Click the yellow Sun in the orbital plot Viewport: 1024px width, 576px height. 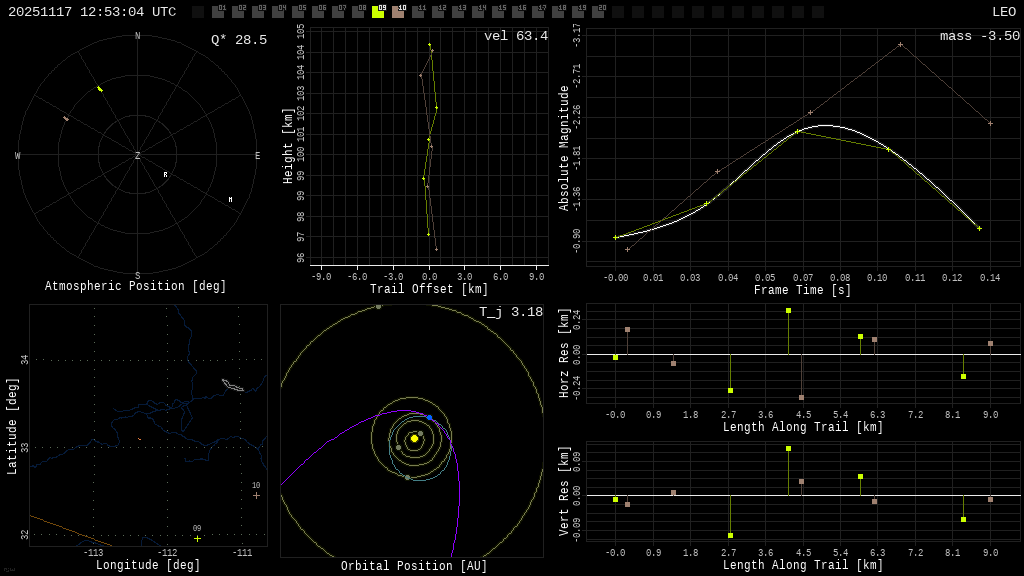(x=414, y=438)
